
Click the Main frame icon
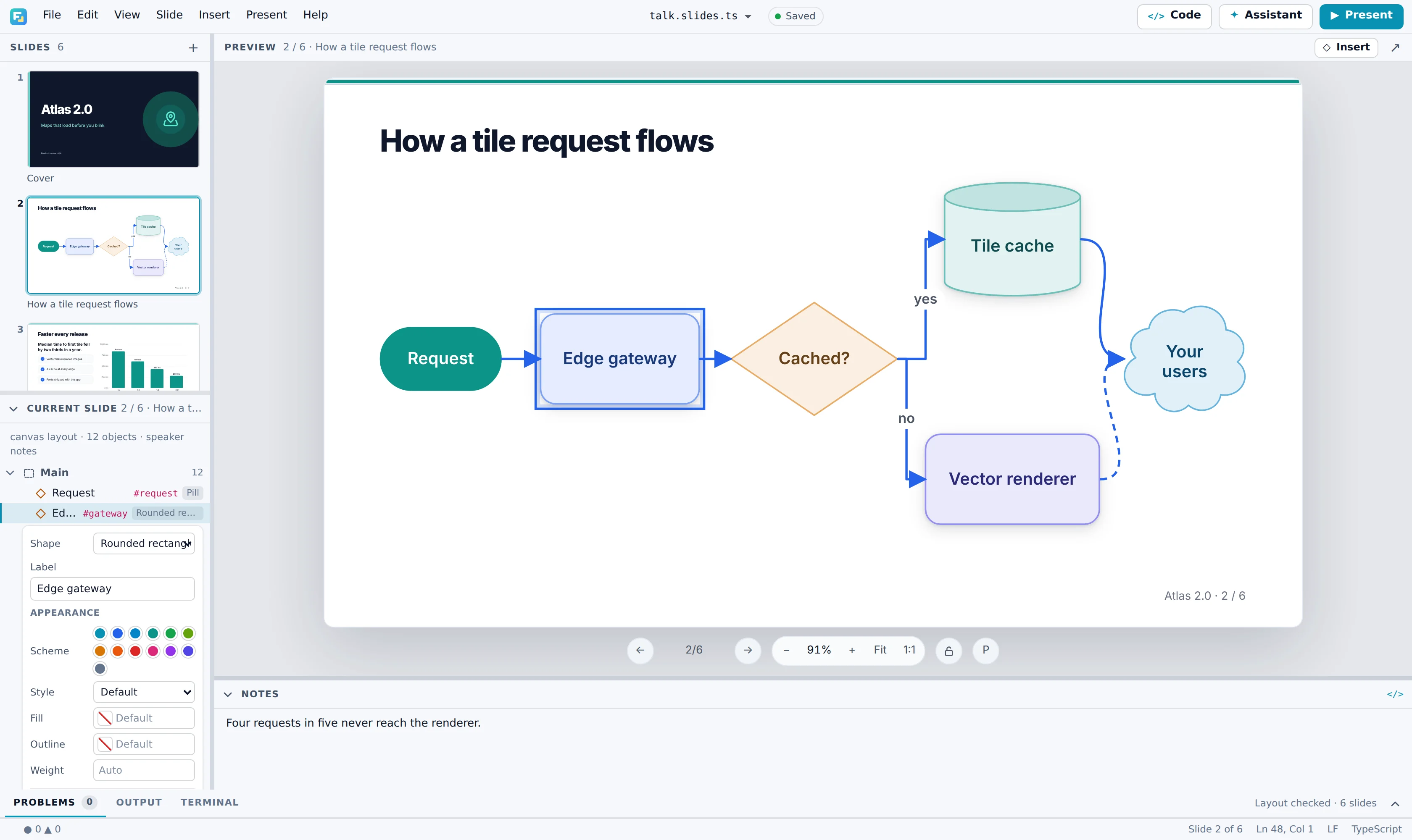point(29,472)
